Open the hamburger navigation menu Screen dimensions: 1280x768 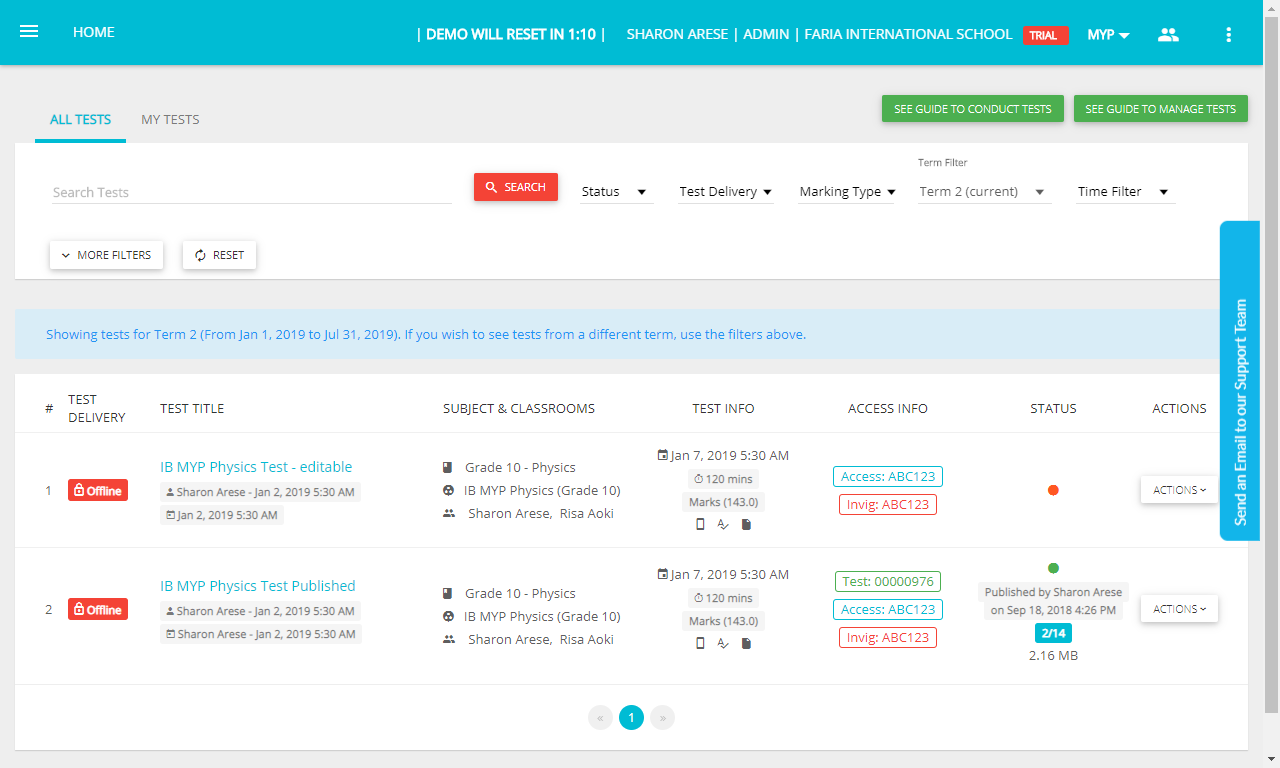(29, 32)
